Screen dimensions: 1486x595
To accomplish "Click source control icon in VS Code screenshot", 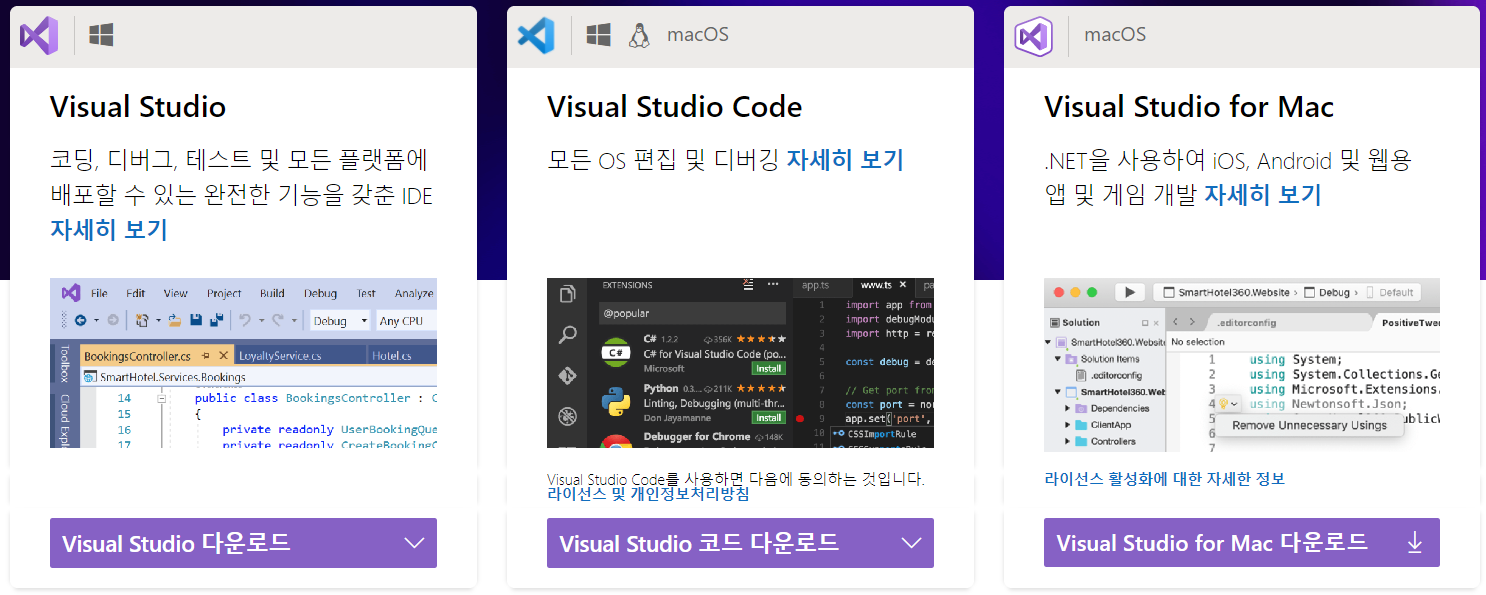I will (x=567, y=375).
